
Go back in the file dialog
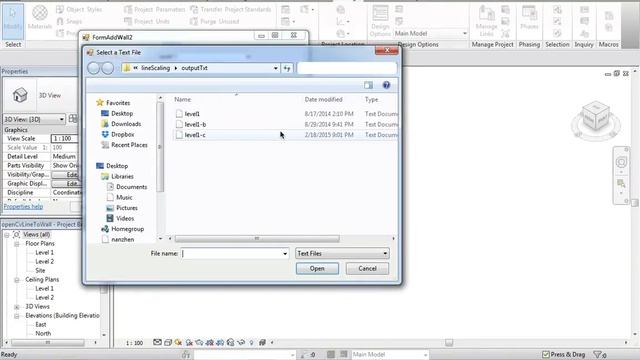(x=93, y=68)
